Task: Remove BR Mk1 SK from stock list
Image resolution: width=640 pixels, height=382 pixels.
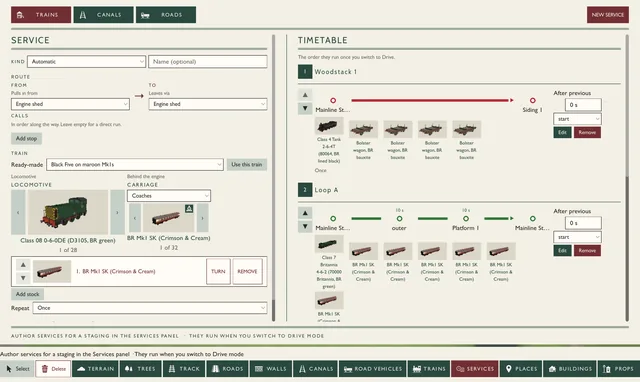Action: (x=247, y=271)
